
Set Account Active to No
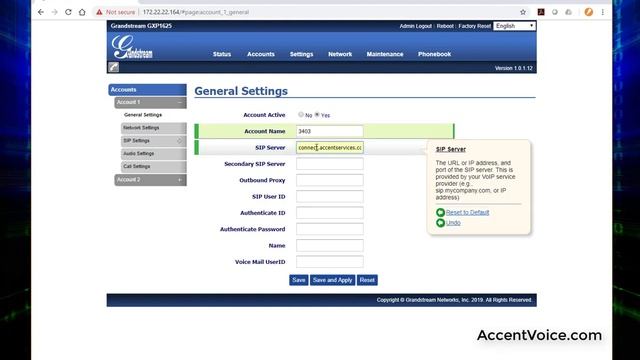[x=301, y=115]
